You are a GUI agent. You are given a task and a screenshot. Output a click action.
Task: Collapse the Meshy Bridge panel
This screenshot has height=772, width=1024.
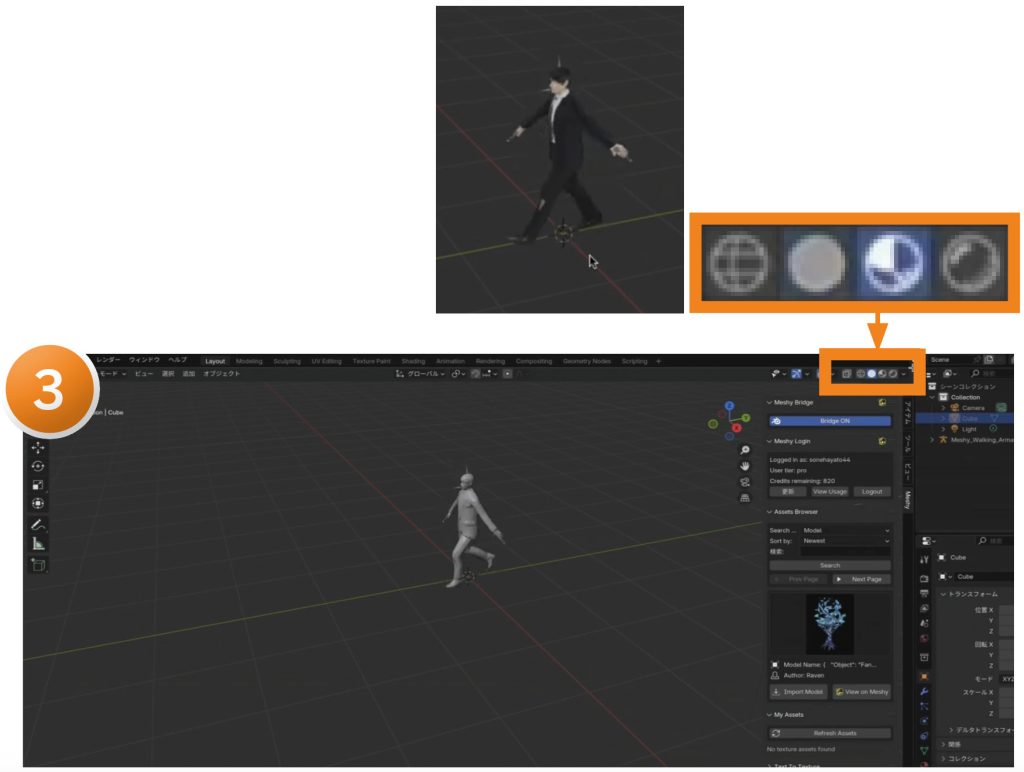[769, 402]
